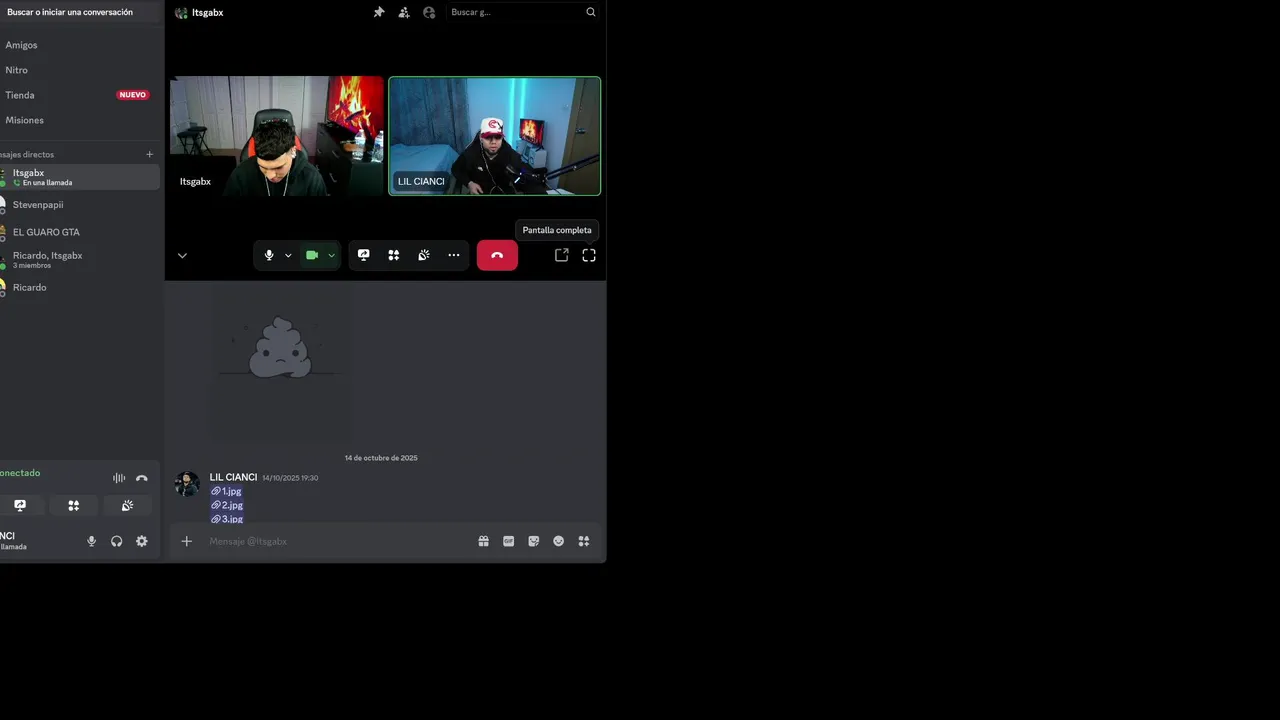Image resolution: width=1280 pixels, height=720 pixels.
Task: Create a new direct message with plus icon
Action: pos(150,154)
